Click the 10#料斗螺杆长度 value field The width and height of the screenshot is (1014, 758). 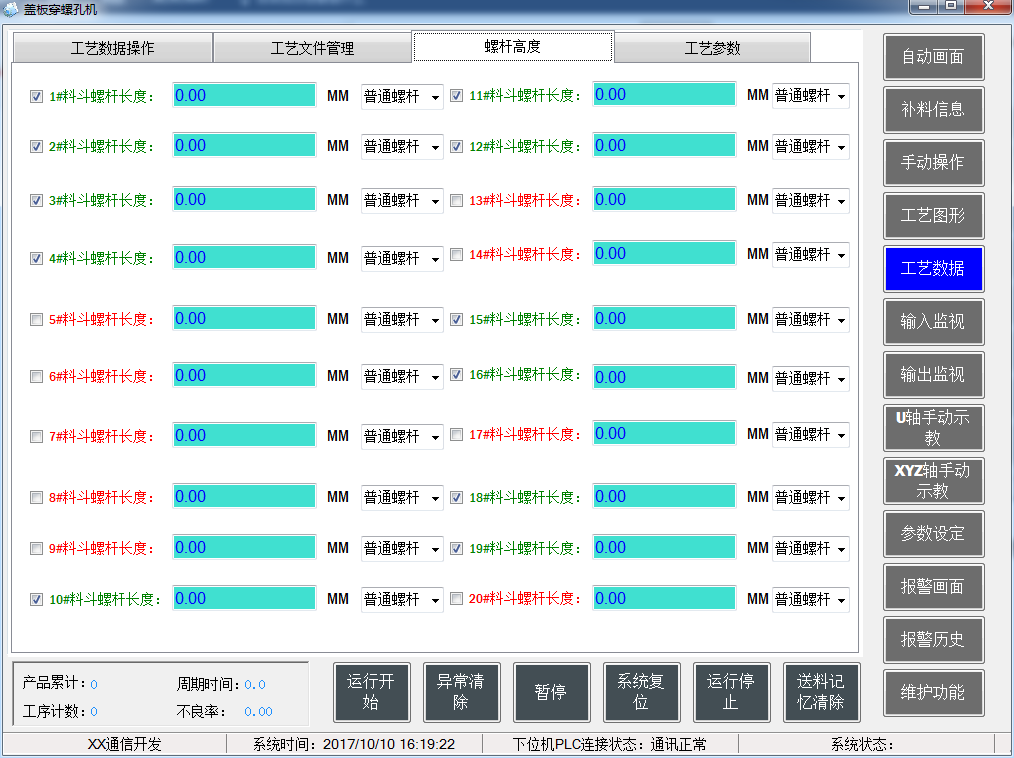pyautogui.click(x=243, y=599)
